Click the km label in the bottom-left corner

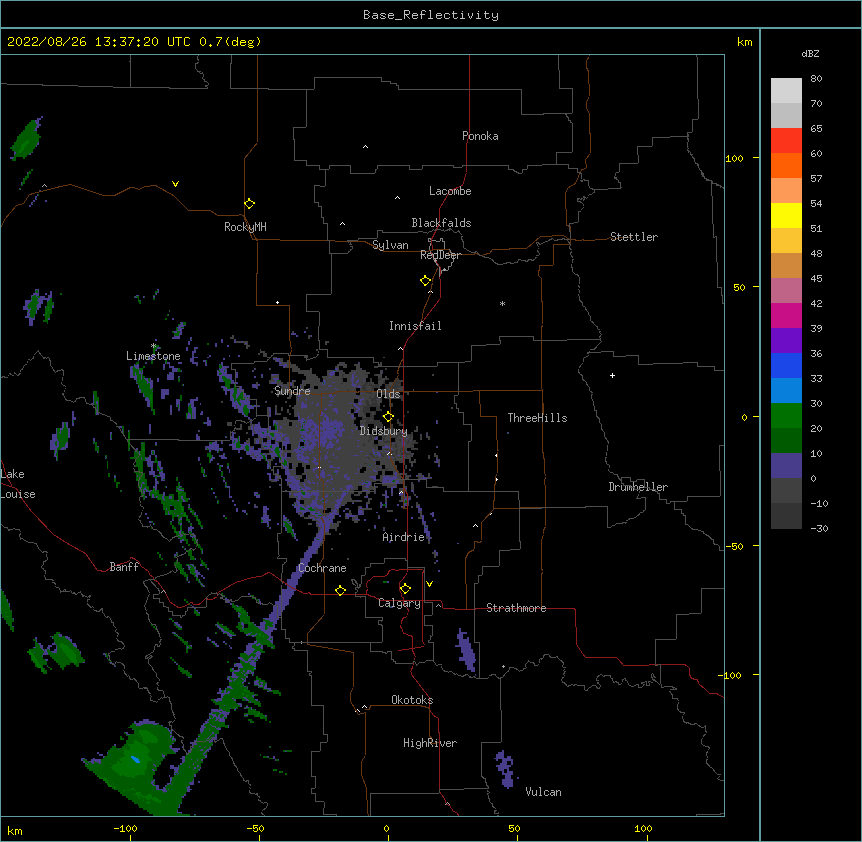(x=15, y=830)
